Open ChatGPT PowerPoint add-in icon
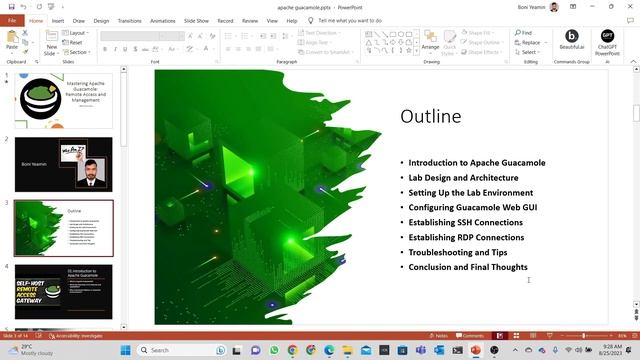 (x=607, y=36)
